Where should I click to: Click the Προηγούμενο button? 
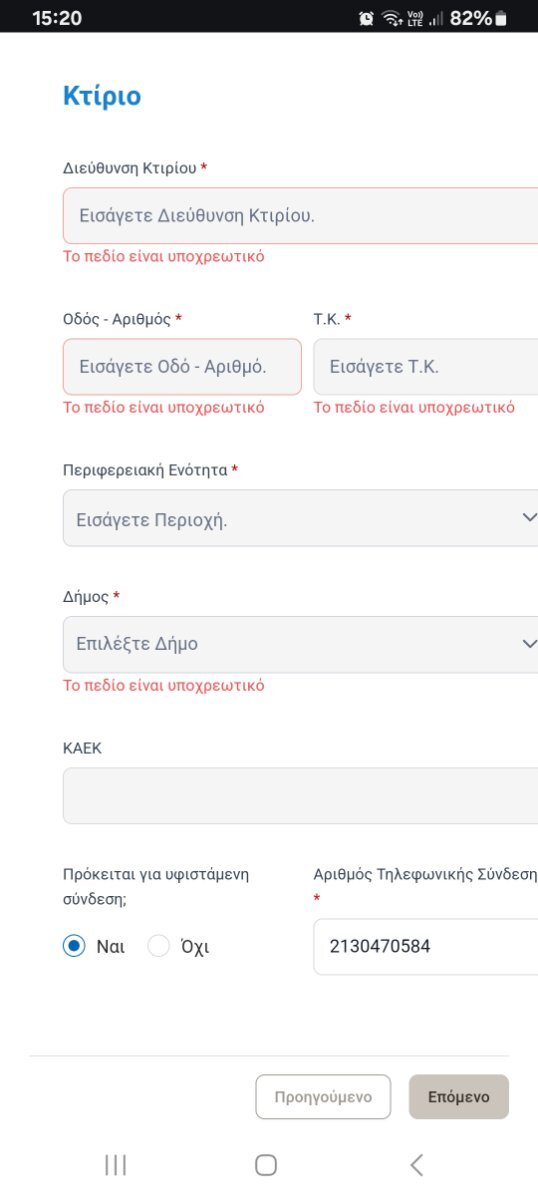(x=323, y=1097)
